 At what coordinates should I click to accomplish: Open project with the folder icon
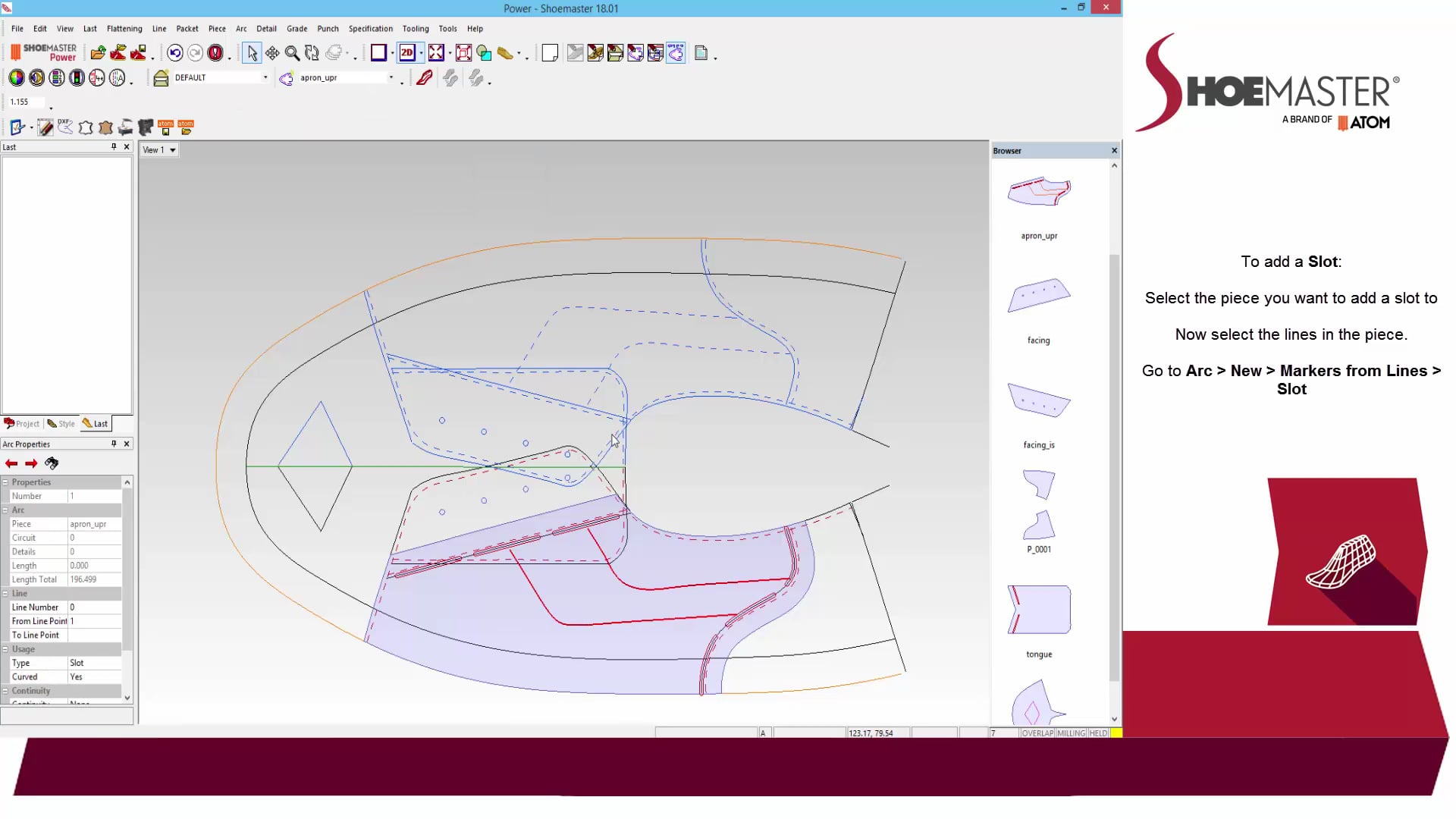pos(98,53)
